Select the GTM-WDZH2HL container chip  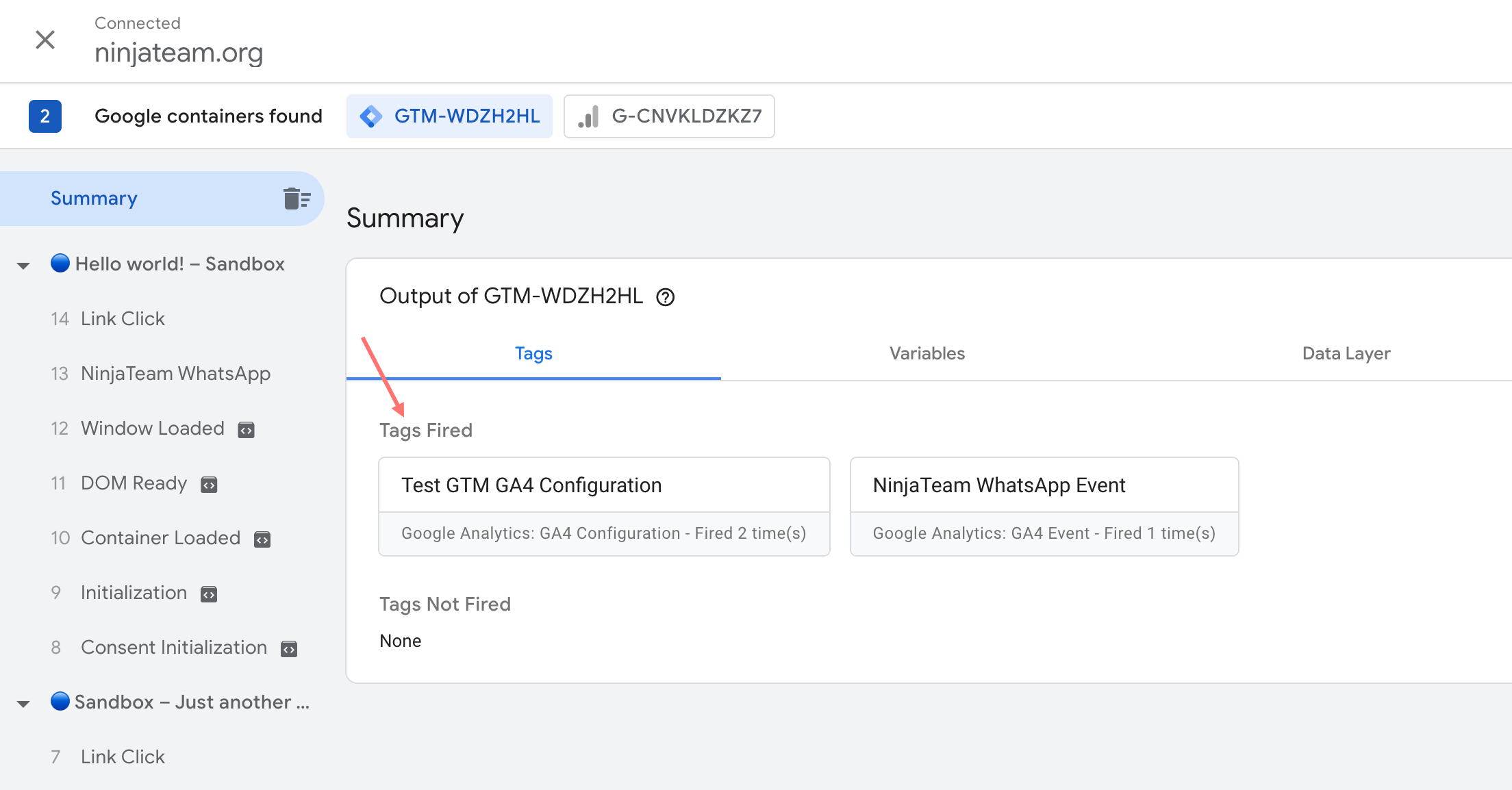(x=449, y=116)
